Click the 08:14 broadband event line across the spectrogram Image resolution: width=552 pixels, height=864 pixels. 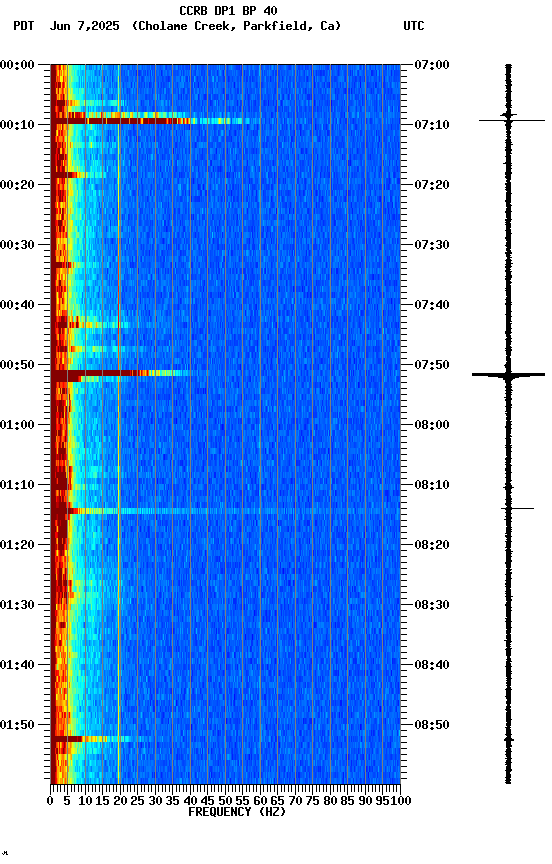225,511
